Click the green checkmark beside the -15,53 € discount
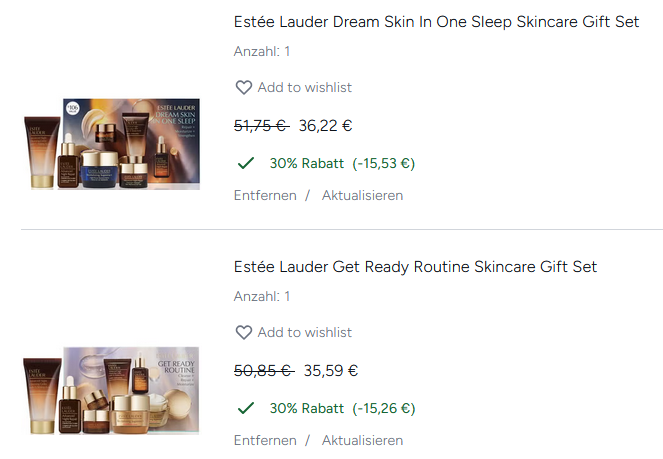663x459 pixels. (245, 163)
